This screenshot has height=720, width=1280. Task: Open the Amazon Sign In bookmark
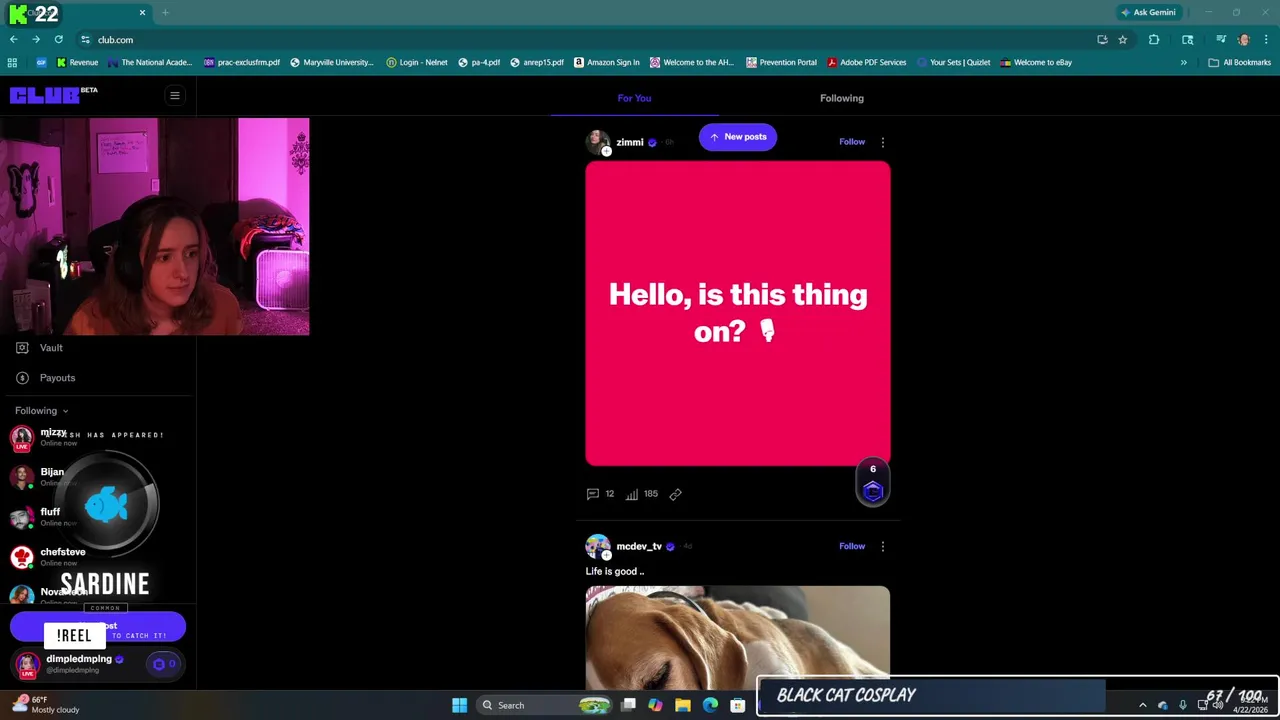tap(607, 62)
